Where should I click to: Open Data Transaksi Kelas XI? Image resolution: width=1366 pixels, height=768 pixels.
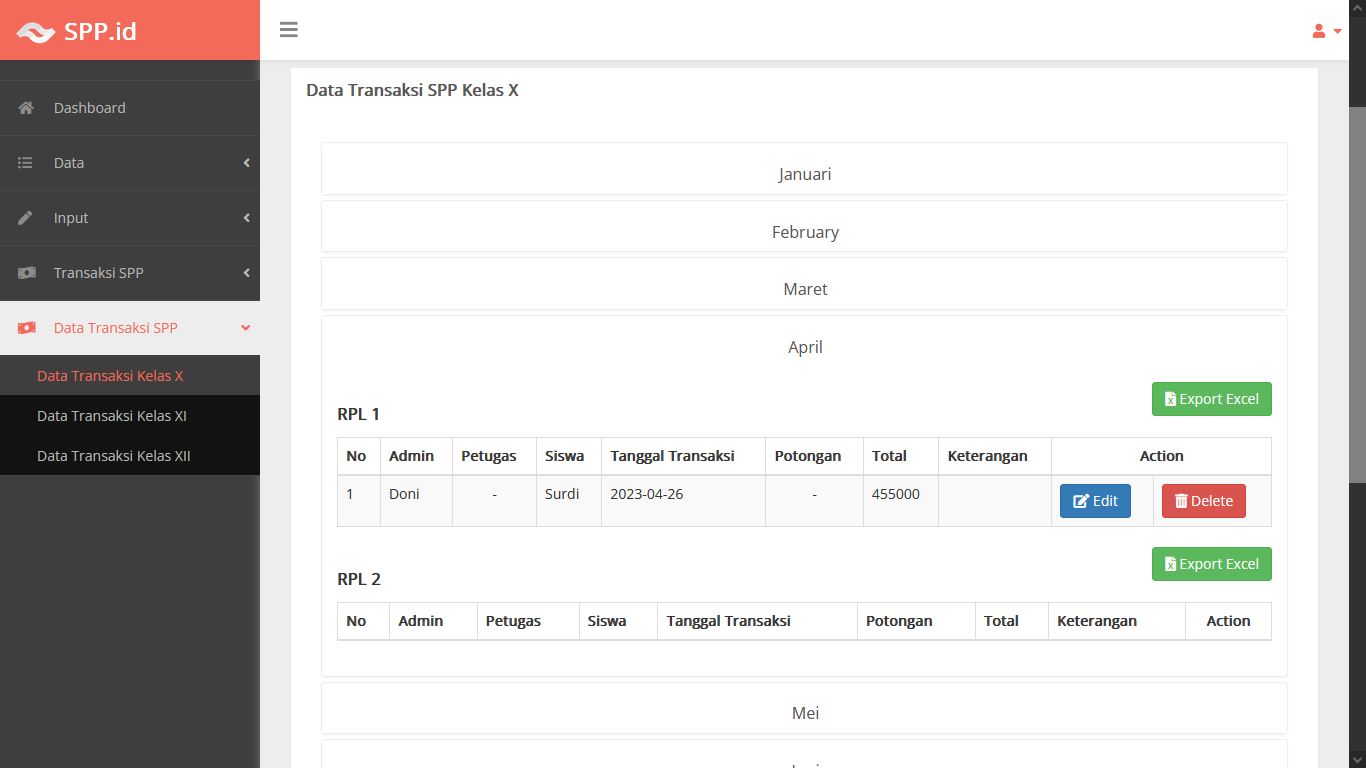(x=112, y=416)
